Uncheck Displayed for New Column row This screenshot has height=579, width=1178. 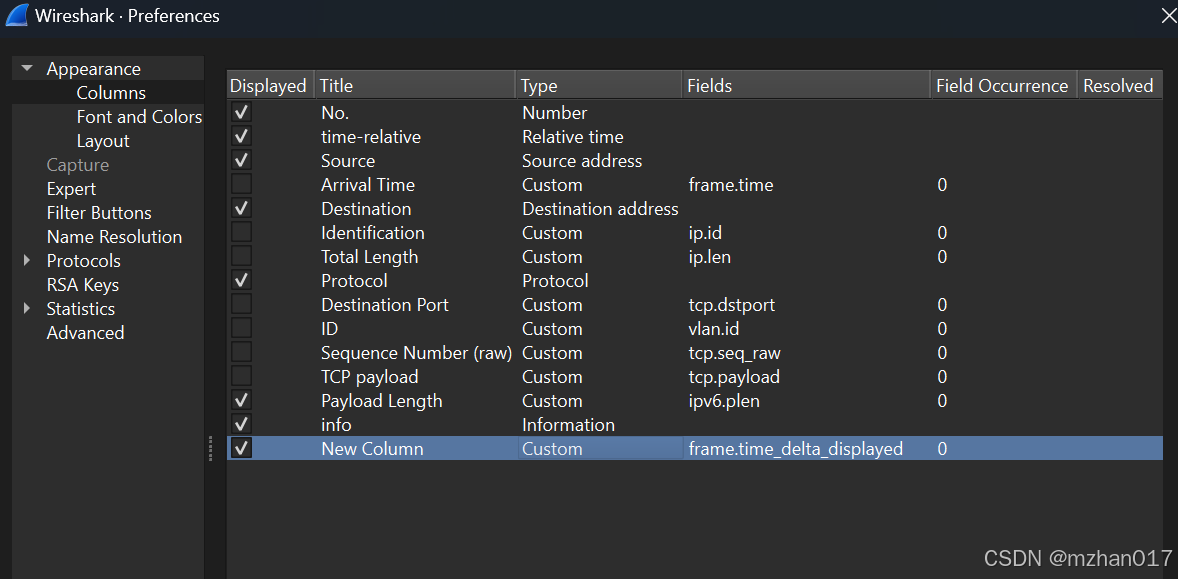point(242,449)
